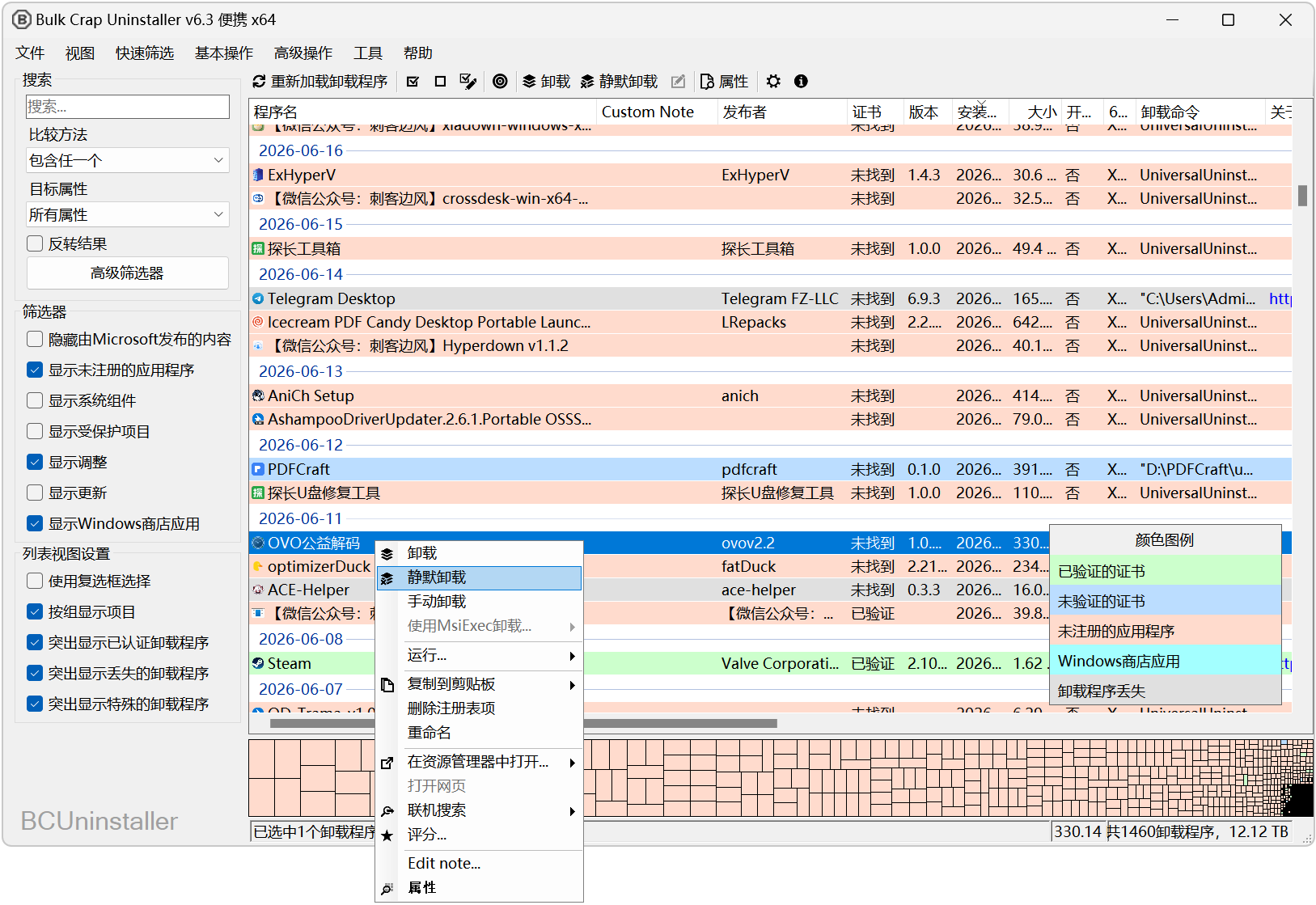Sort by the 程序名 column header
The width and height of the screenshot is (1316, 905).
(423, 112)
